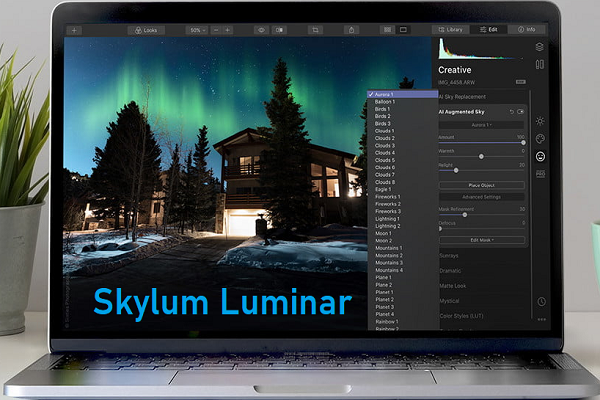
Task: Switch to the Edit tab
Action: point(489,29)
